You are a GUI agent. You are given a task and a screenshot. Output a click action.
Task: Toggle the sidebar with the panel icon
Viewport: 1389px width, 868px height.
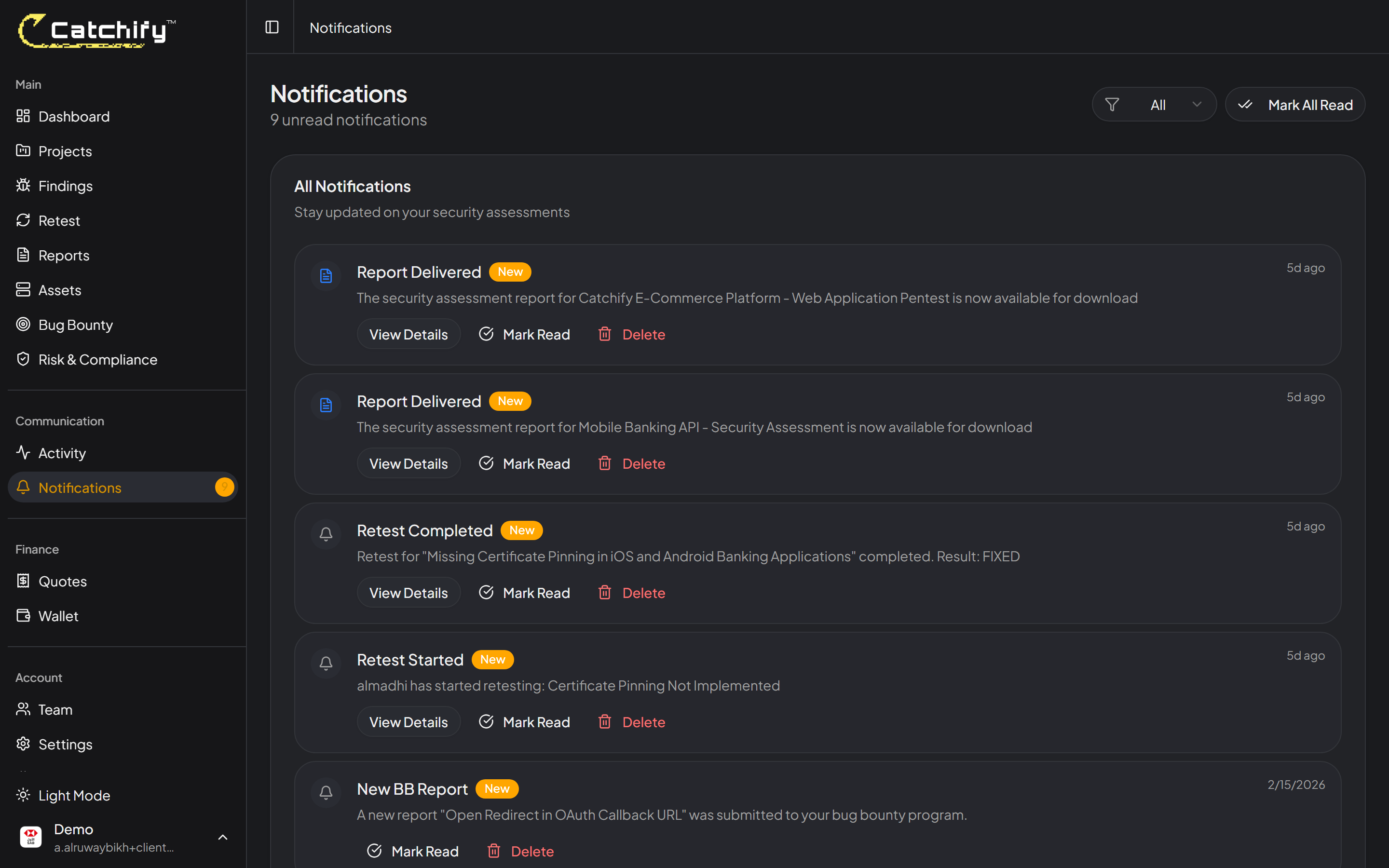pos(271,27)
